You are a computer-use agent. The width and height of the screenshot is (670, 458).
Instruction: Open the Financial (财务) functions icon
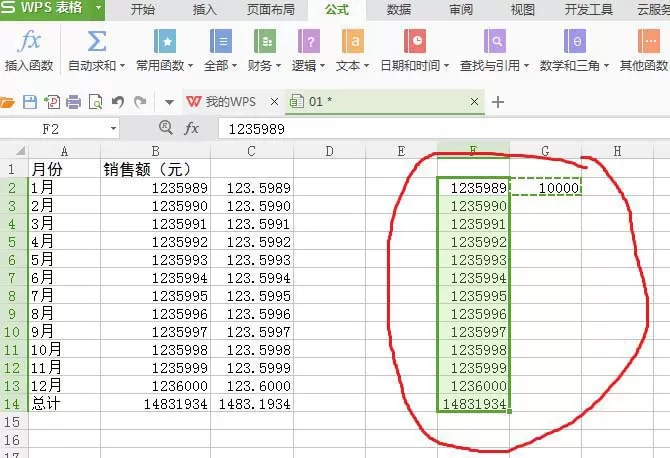pyautogui.click(x=264, y=41)
